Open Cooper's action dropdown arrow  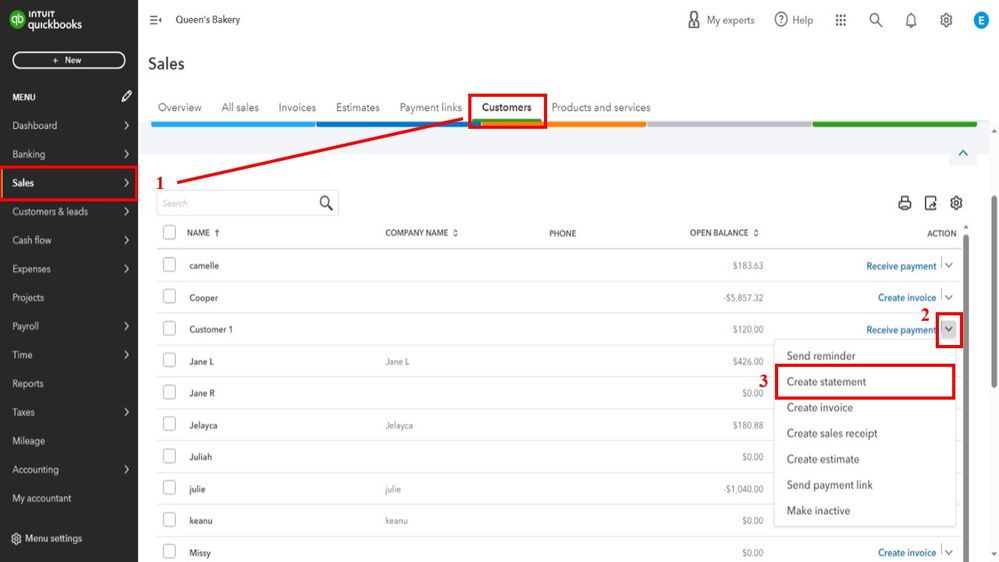tap(949, 297)
